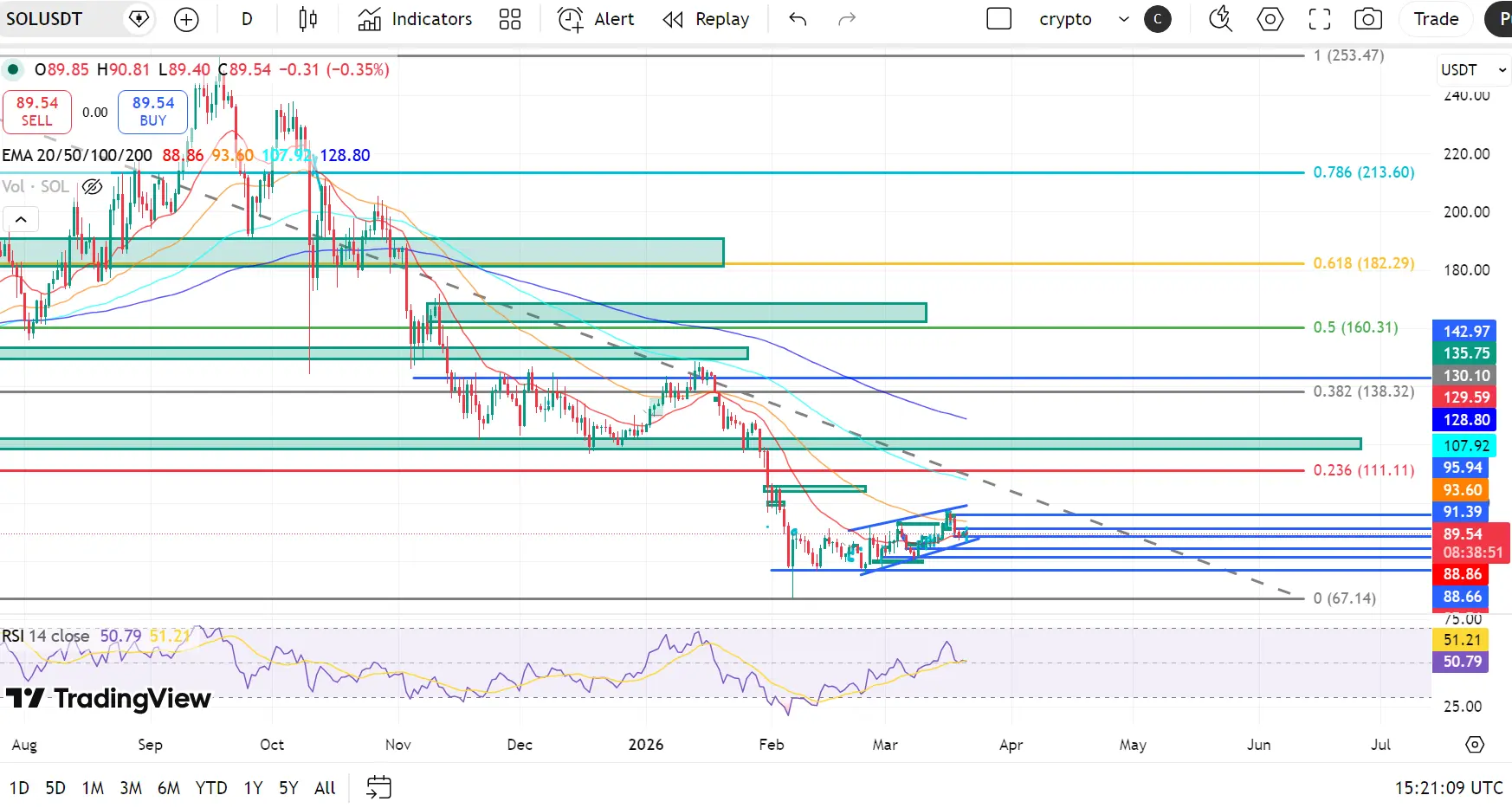Click the C user avatar
Screen dimensions: 1512x808
[x=1158, y=19]
